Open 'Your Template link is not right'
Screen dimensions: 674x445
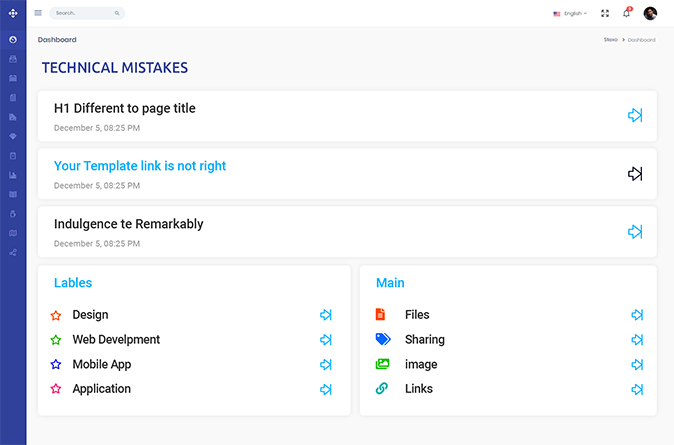140,166
